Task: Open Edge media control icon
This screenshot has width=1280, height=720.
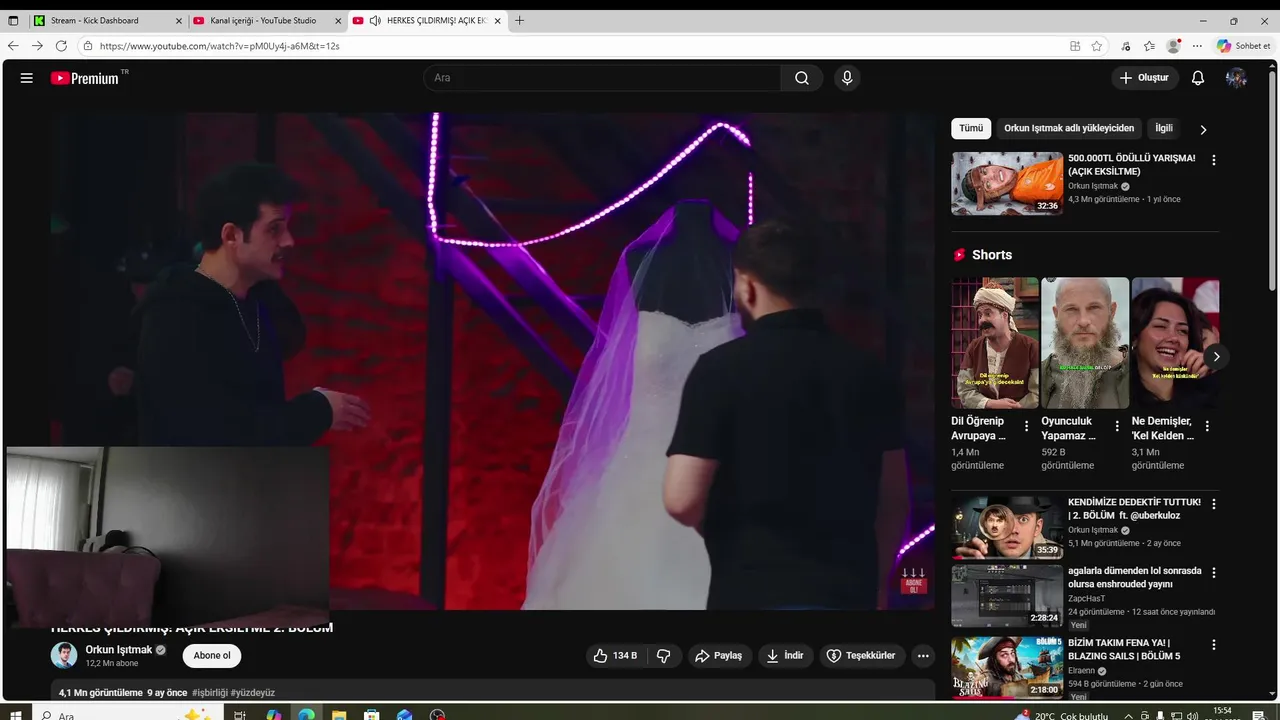Action: pos(1126,46)
